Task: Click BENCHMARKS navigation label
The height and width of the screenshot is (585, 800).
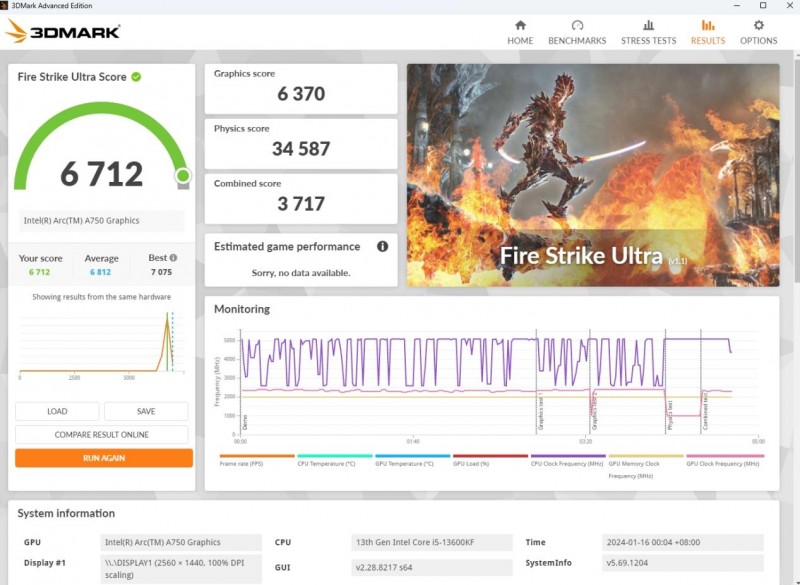Action: [x=577, y=41]
